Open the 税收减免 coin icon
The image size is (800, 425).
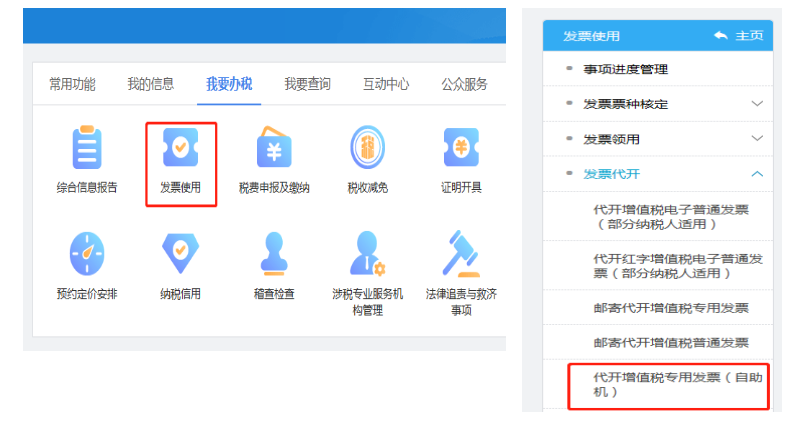pyautogui.click(x=367, y=147)
